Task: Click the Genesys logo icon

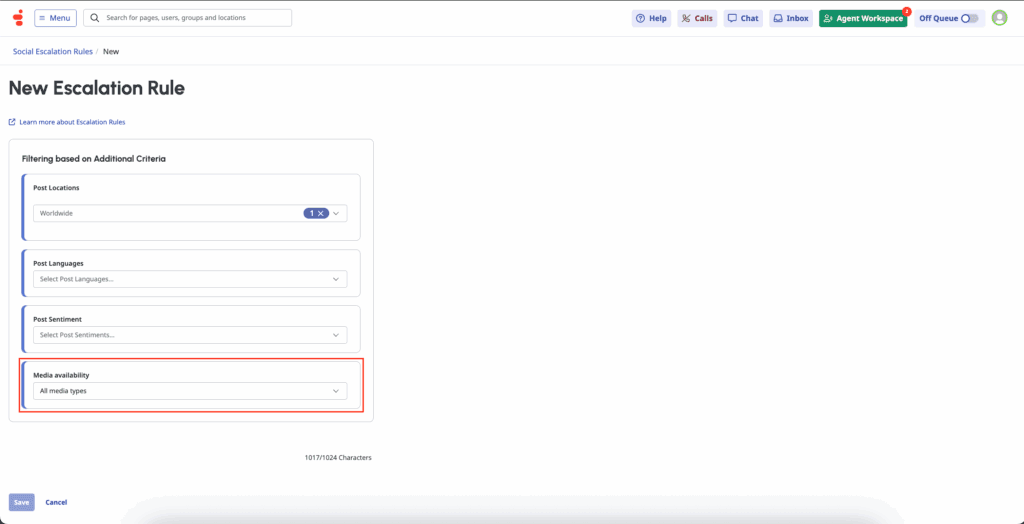Action: coord(17,18)
